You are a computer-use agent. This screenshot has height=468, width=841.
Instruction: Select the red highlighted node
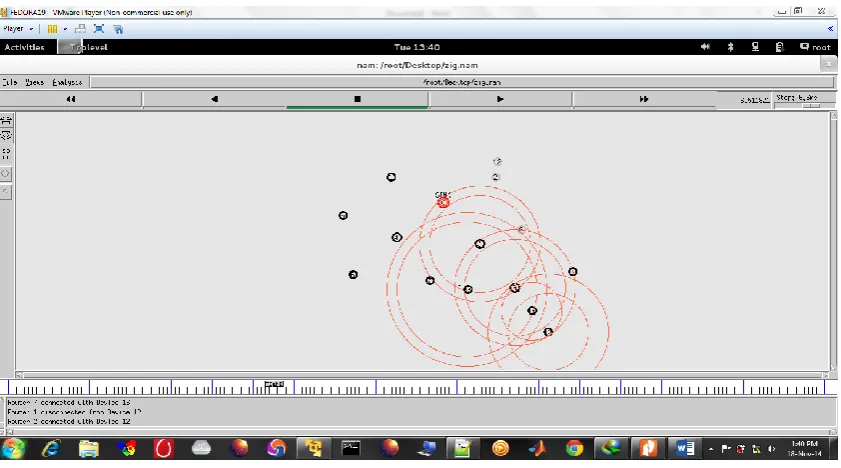point(443,203)
